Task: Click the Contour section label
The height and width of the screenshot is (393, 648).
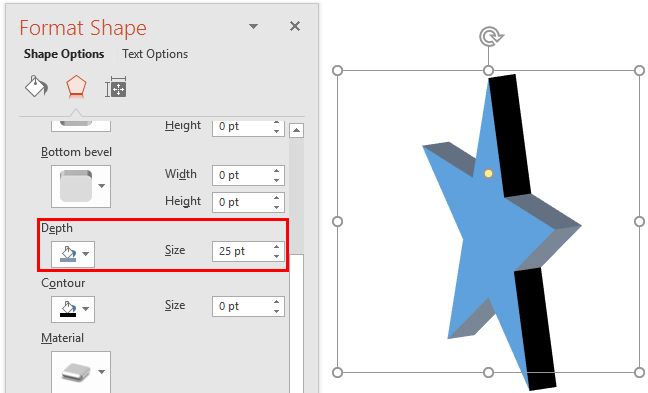Action: (63, 283)
